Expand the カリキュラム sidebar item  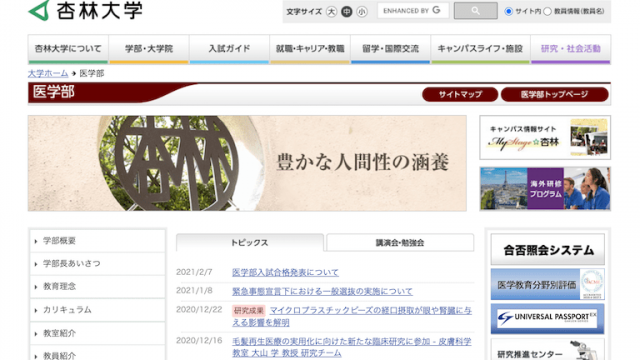tap(98, 310)
